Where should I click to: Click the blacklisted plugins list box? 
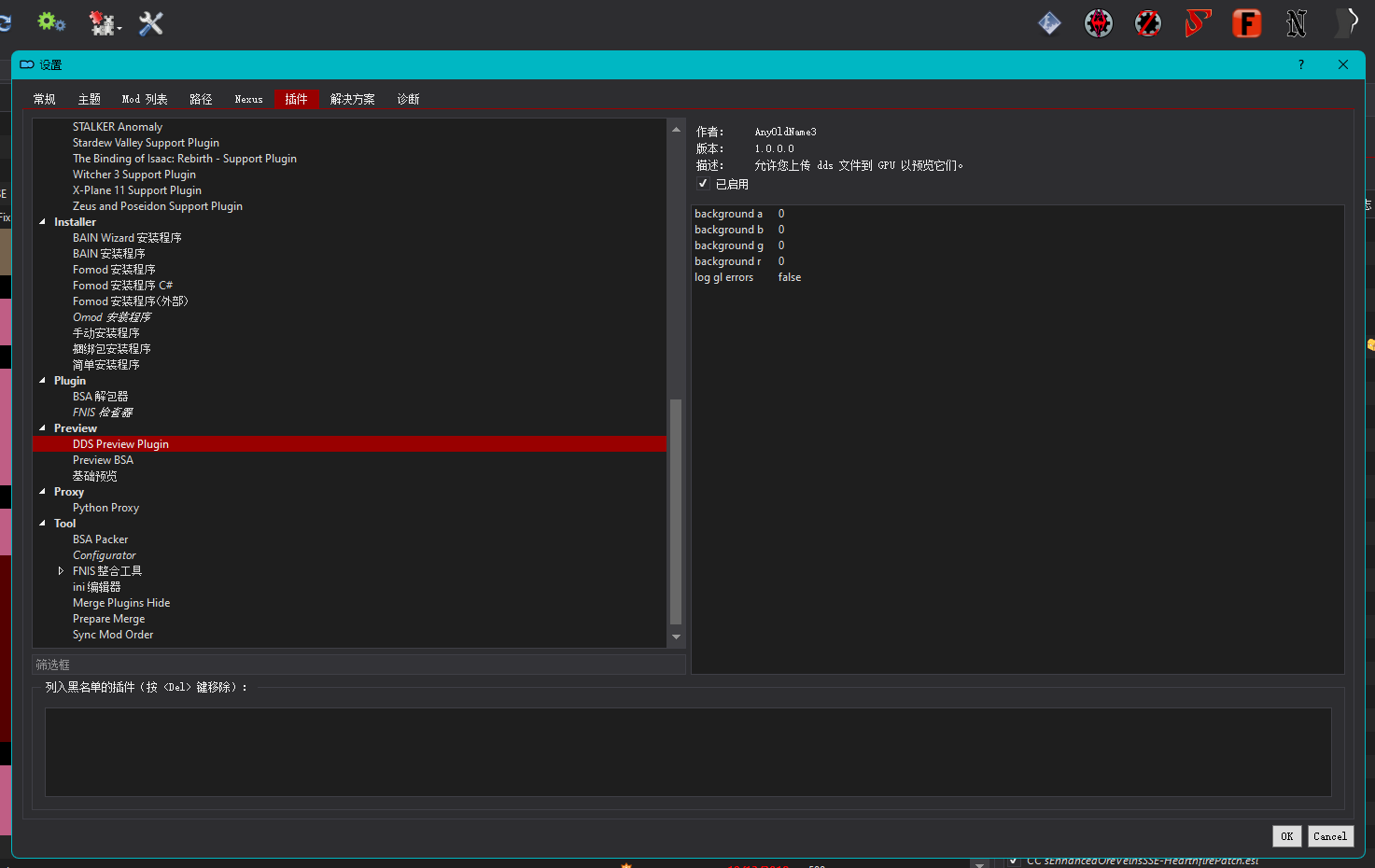tap(688, 752)
